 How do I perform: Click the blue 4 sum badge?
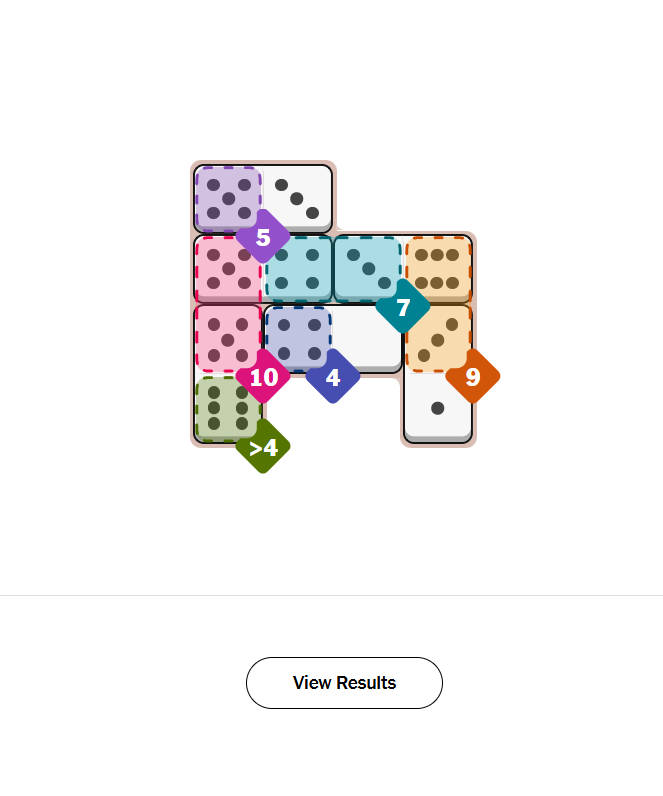333,377
